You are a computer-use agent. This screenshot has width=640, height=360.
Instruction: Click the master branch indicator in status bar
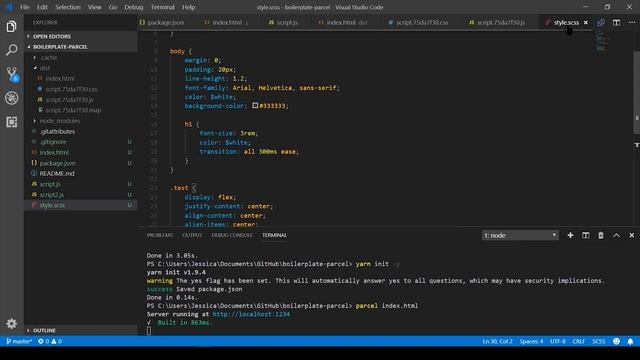point(19,341)
